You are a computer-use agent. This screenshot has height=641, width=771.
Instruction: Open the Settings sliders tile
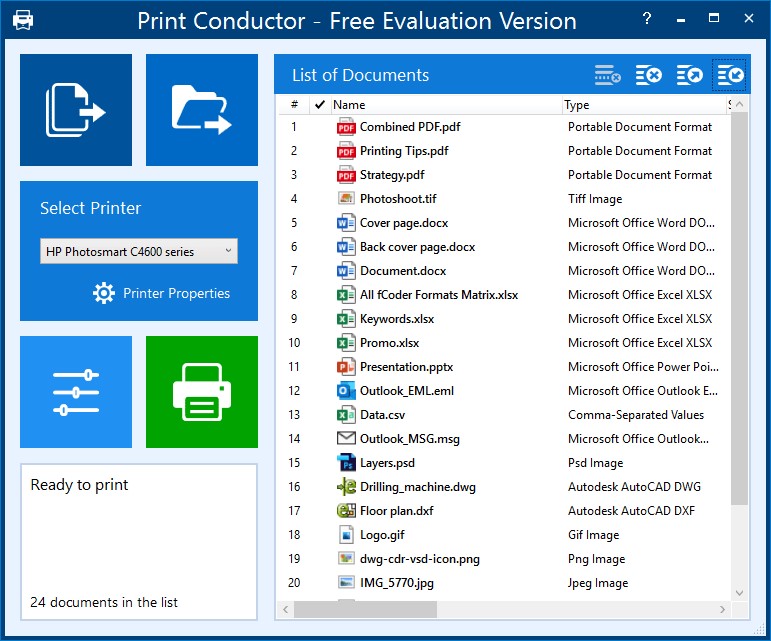[76, 392]
